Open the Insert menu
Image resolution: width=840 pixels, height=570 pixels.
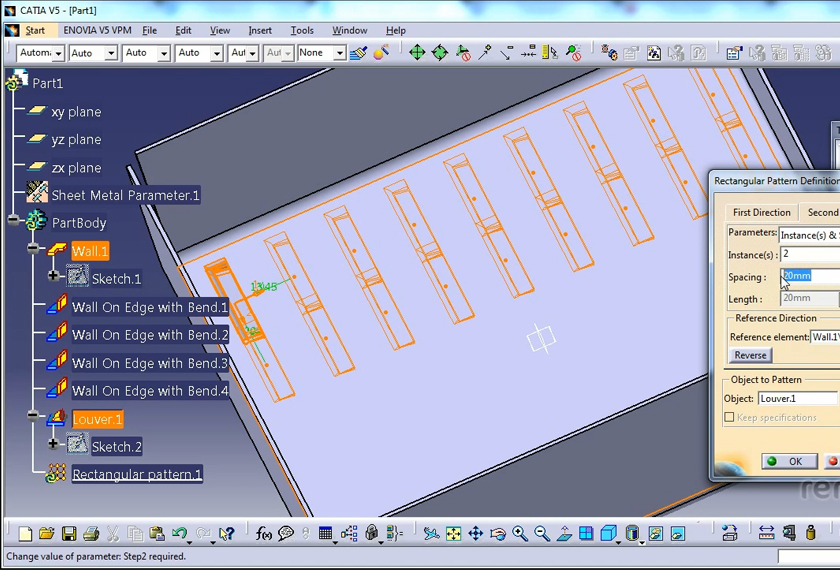click(260, 30)
